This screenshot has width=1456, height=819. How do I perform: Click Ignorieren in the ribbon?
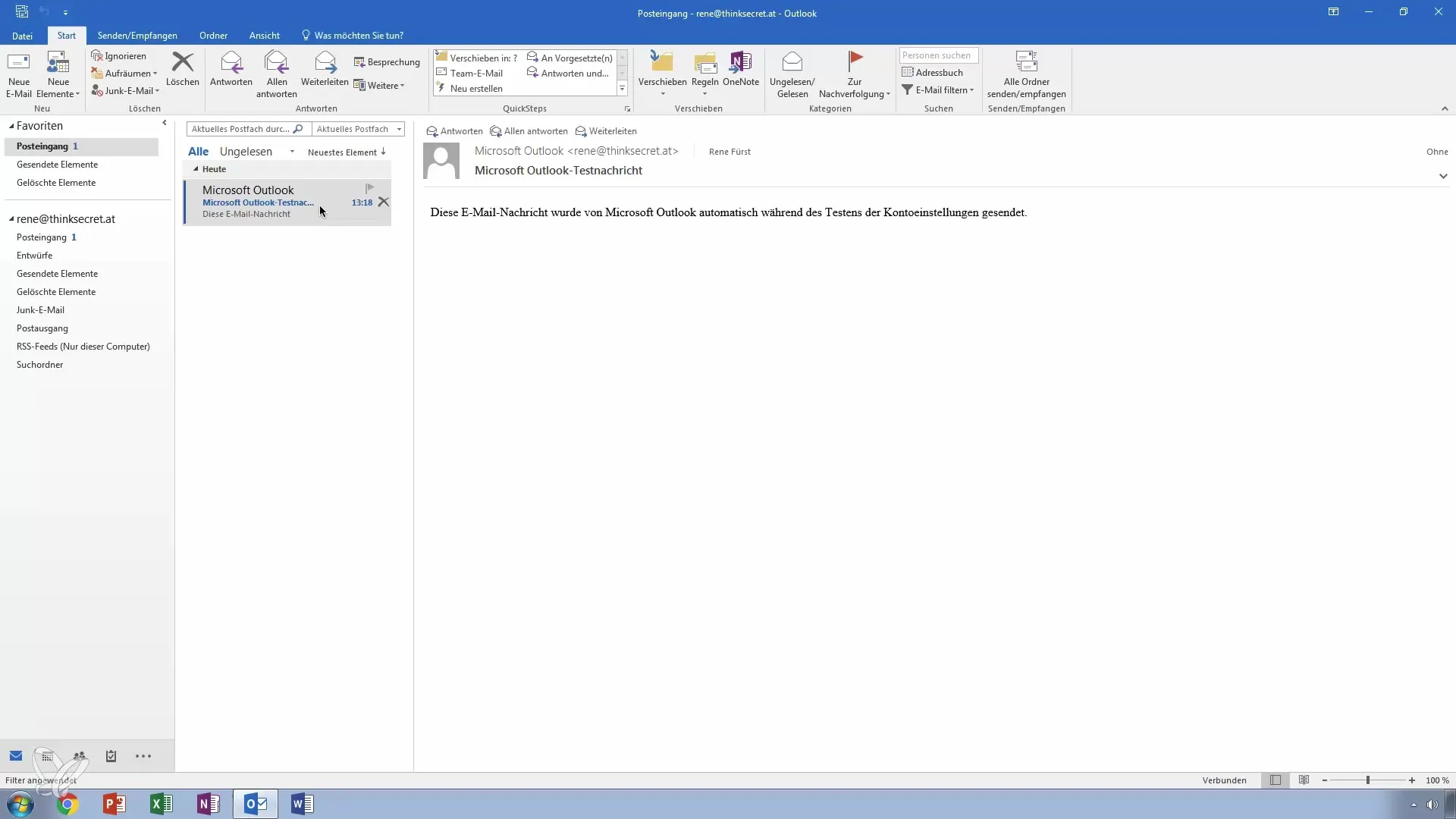coord(118,56)
